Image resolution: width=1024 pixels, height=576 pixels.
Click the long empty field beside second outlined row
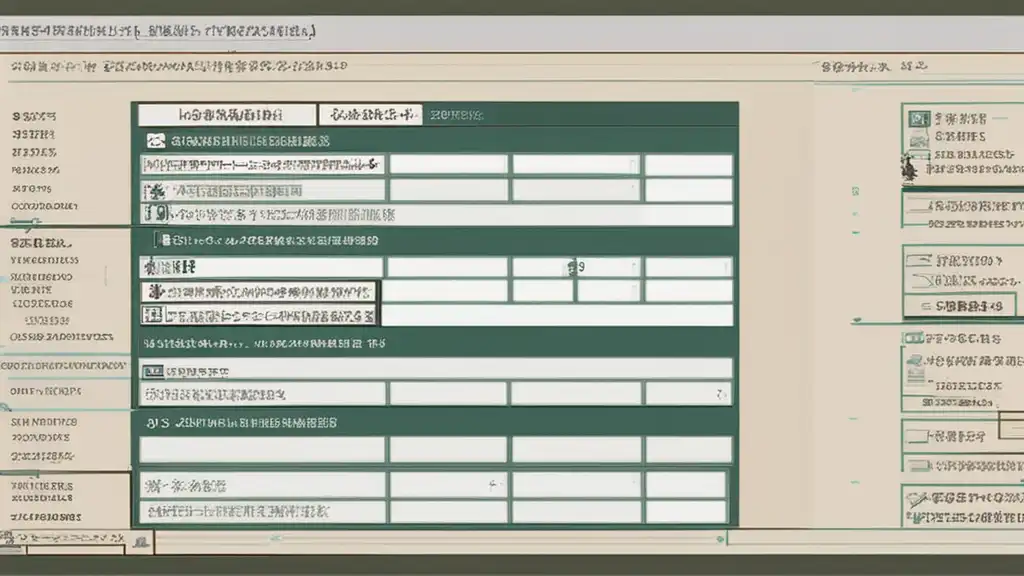pos(556,315)
